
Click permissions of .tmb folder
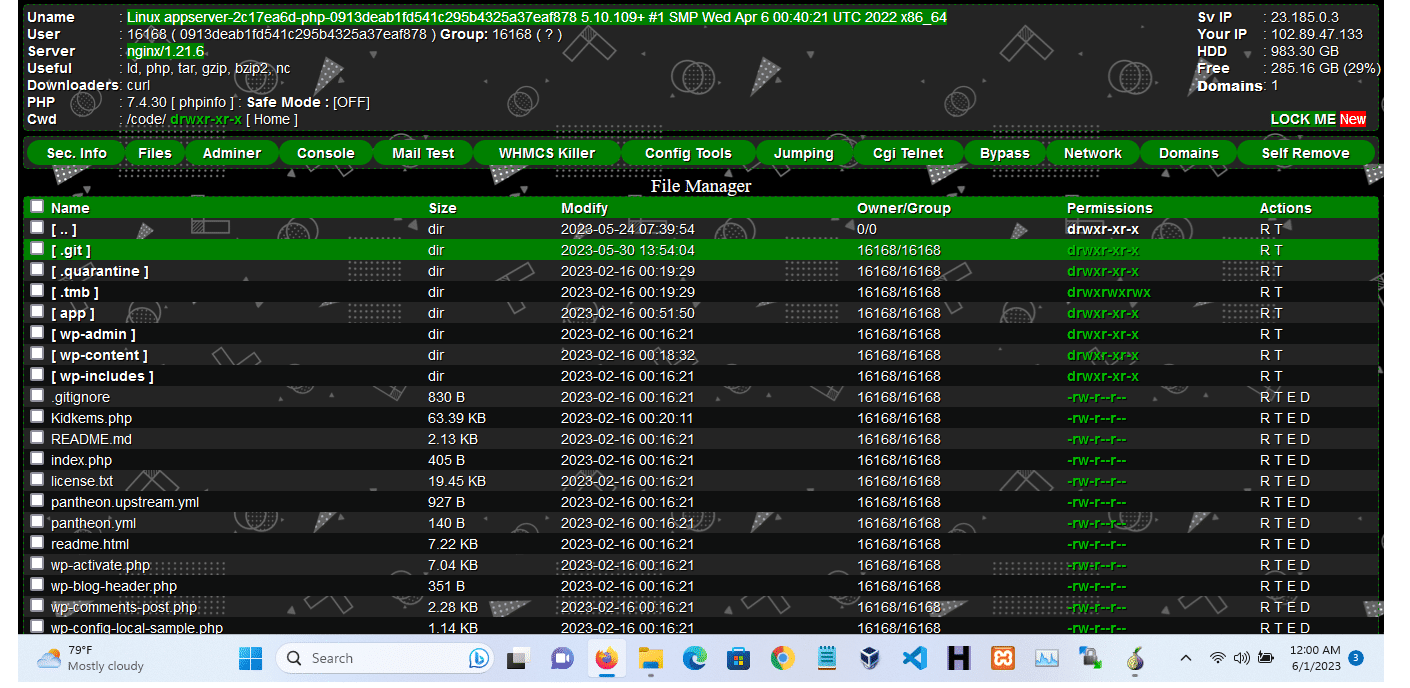point(1109,292)
